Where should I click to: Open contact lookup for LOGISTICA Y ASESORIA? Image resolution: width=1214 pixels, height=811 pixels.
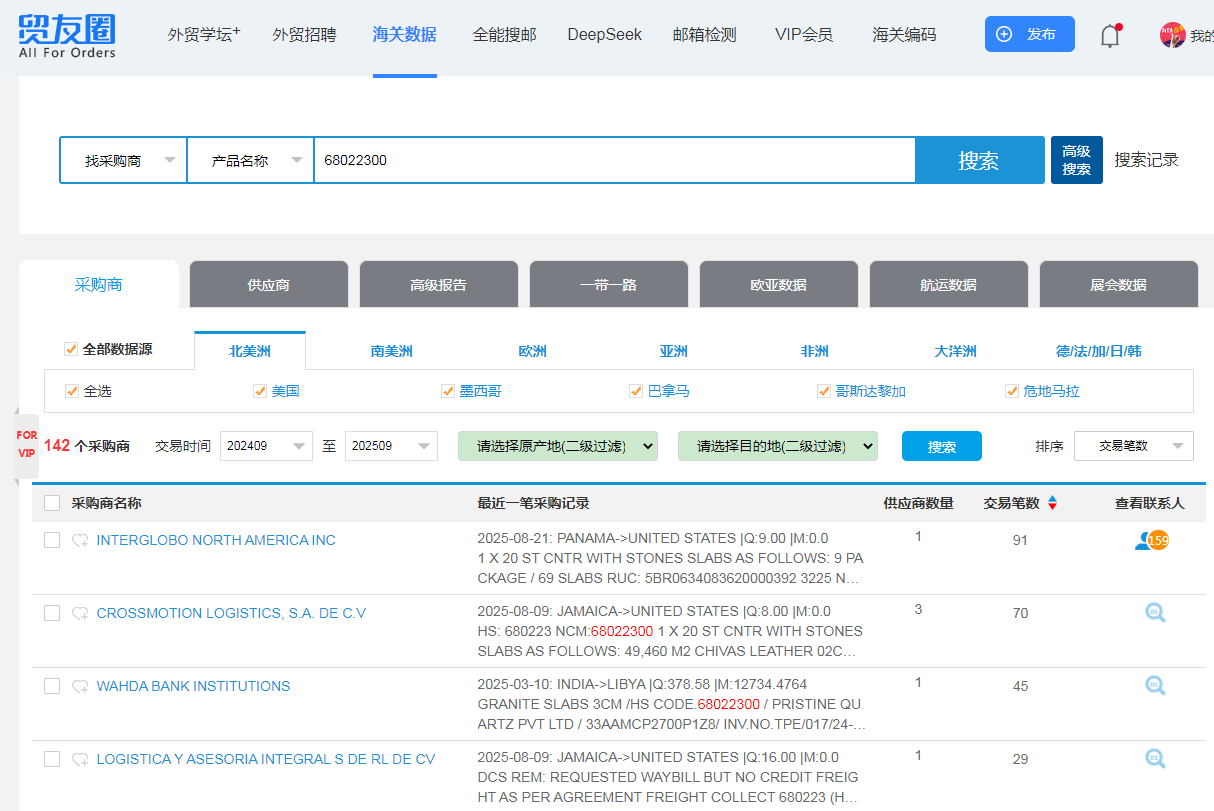[x=1155, y=759]
